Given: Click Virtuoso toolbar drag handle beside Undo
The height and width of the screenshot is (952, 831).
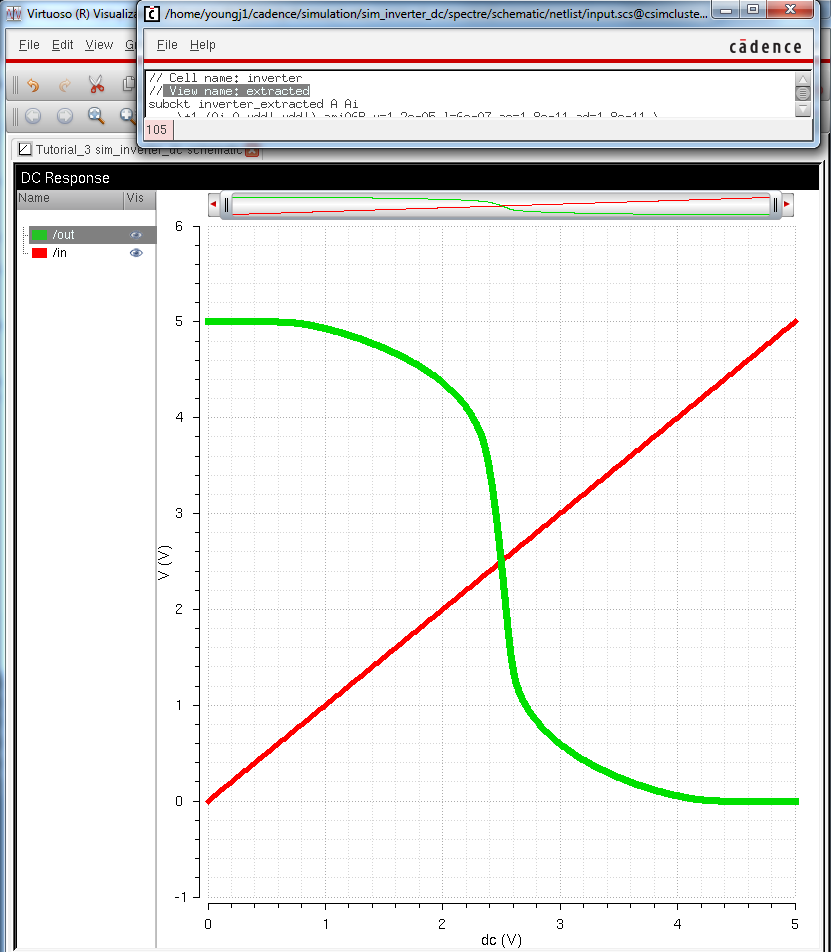Looking at the screenshot, I should 15,84.
